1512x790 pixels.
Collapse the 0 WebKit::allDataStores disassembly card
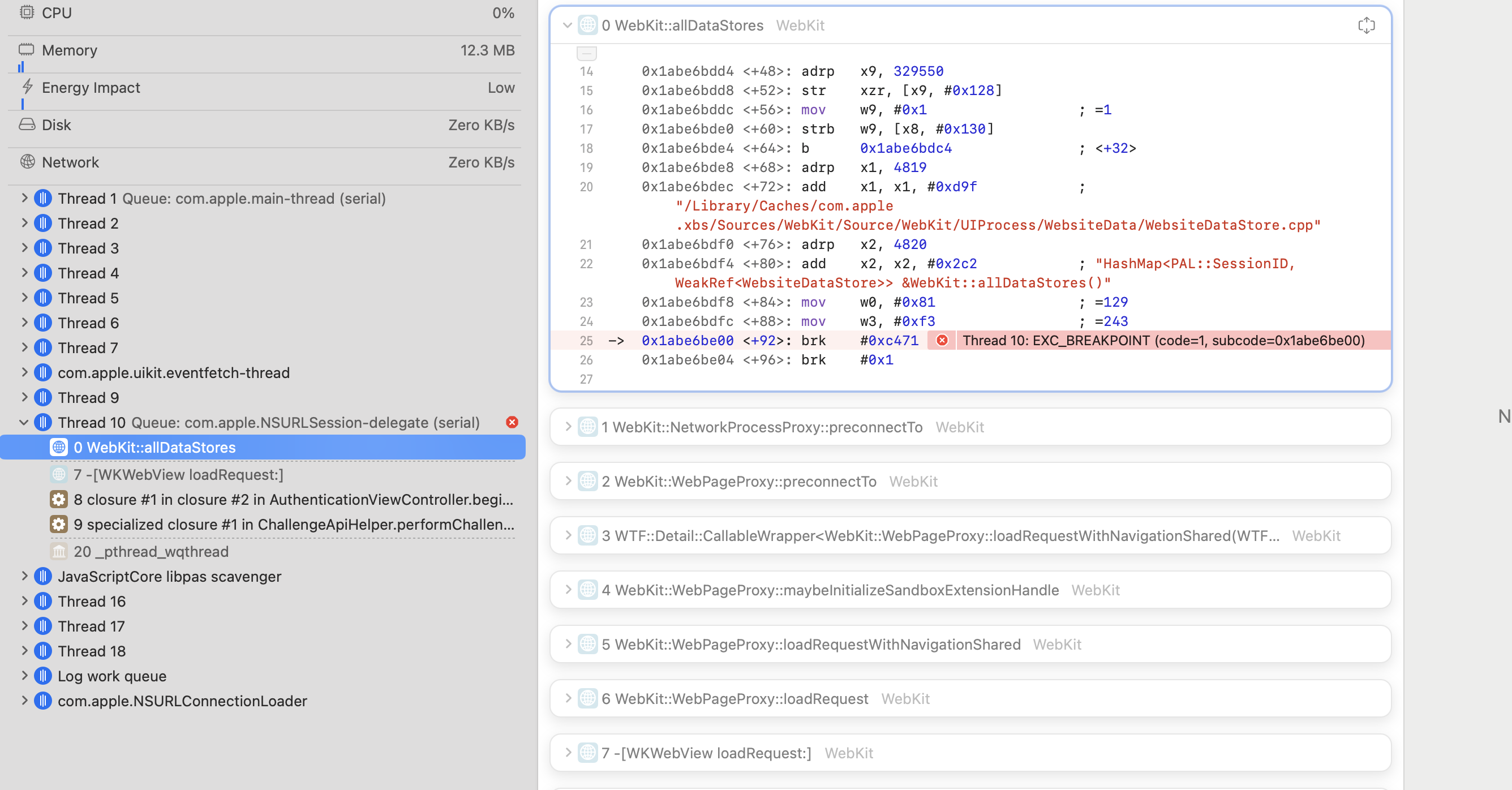tap(567, 25)
